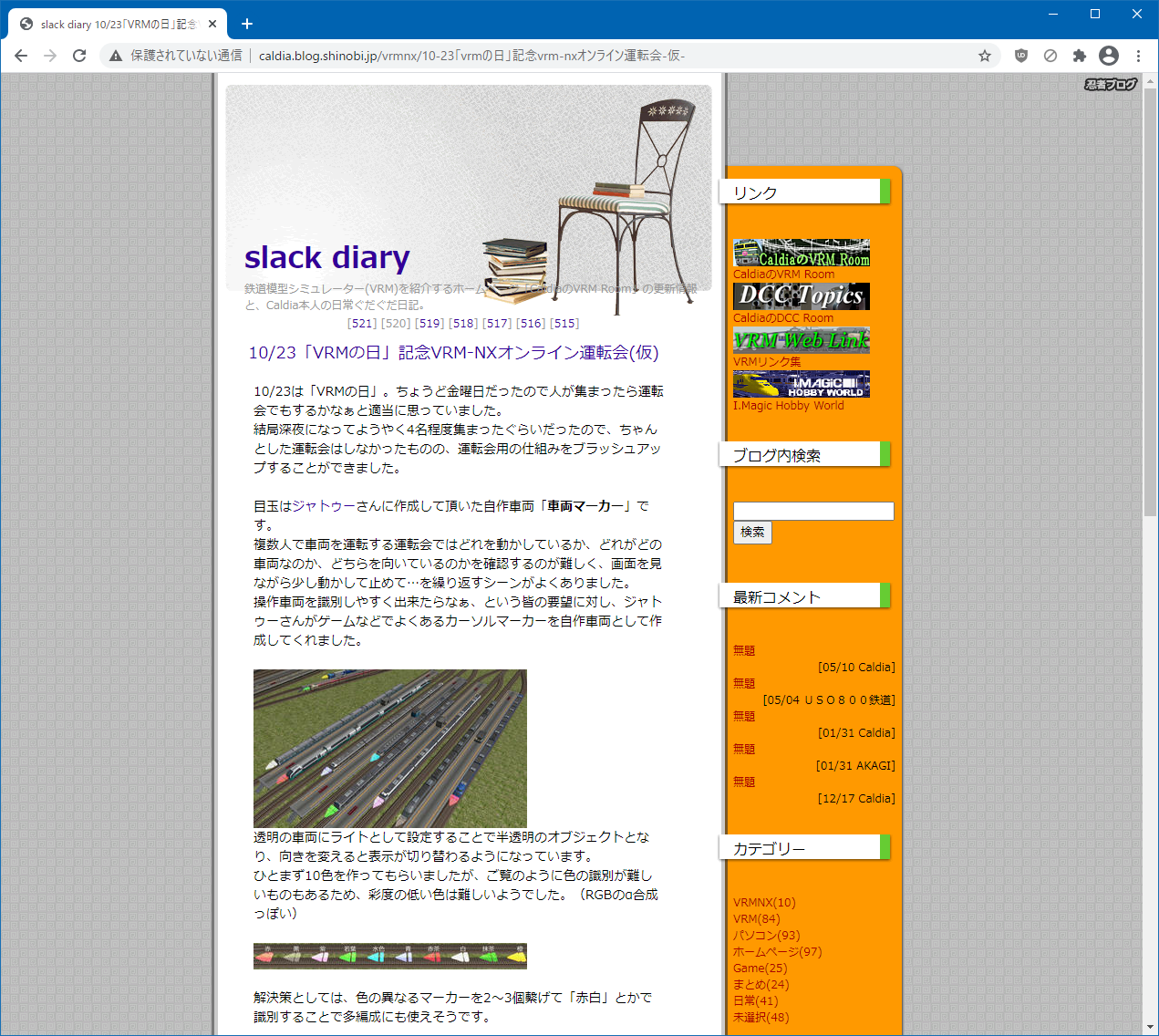Follow the CaldiaのVRM Room text link
Viewport: 1159px width, 1036px height.
784,275
